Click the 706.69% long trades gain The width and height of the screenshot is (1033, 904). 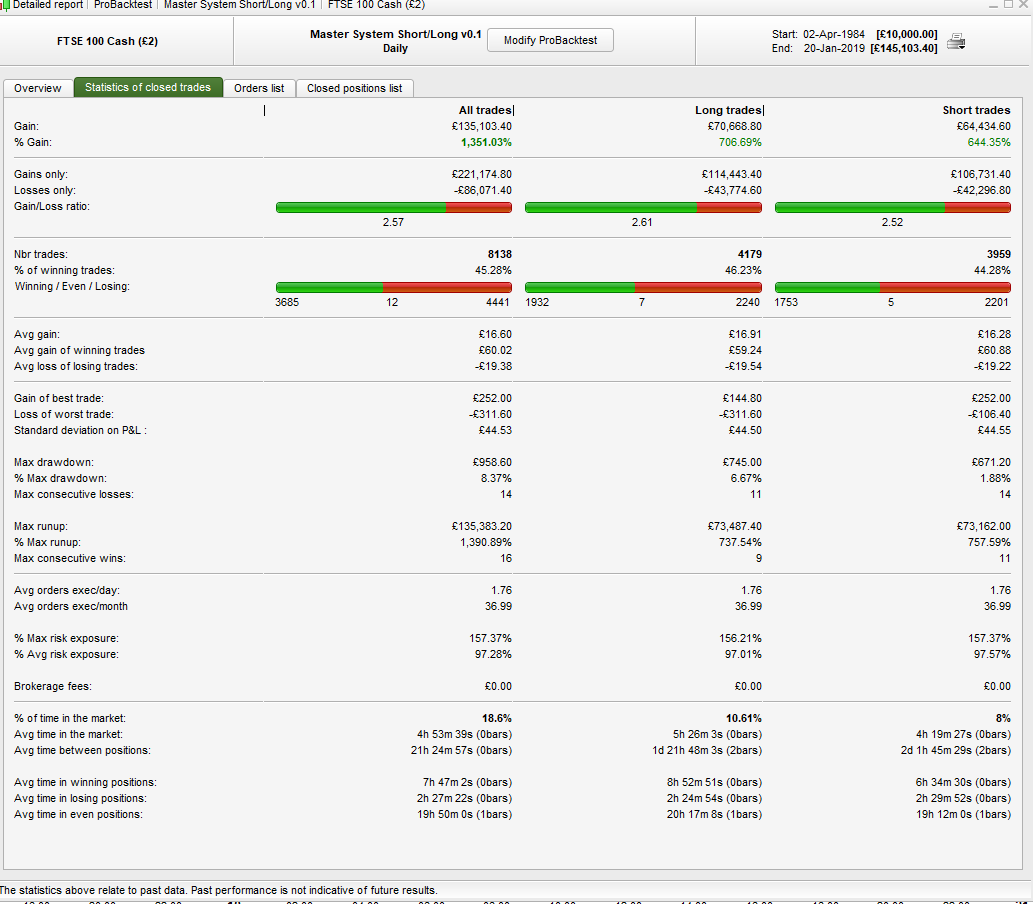click(740, 142)
